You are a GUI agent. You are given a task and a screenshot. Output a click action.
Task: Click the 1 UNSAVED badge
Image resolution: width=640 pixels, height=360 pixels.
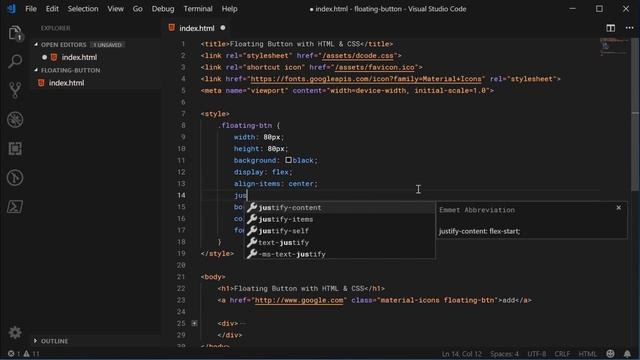107,44
